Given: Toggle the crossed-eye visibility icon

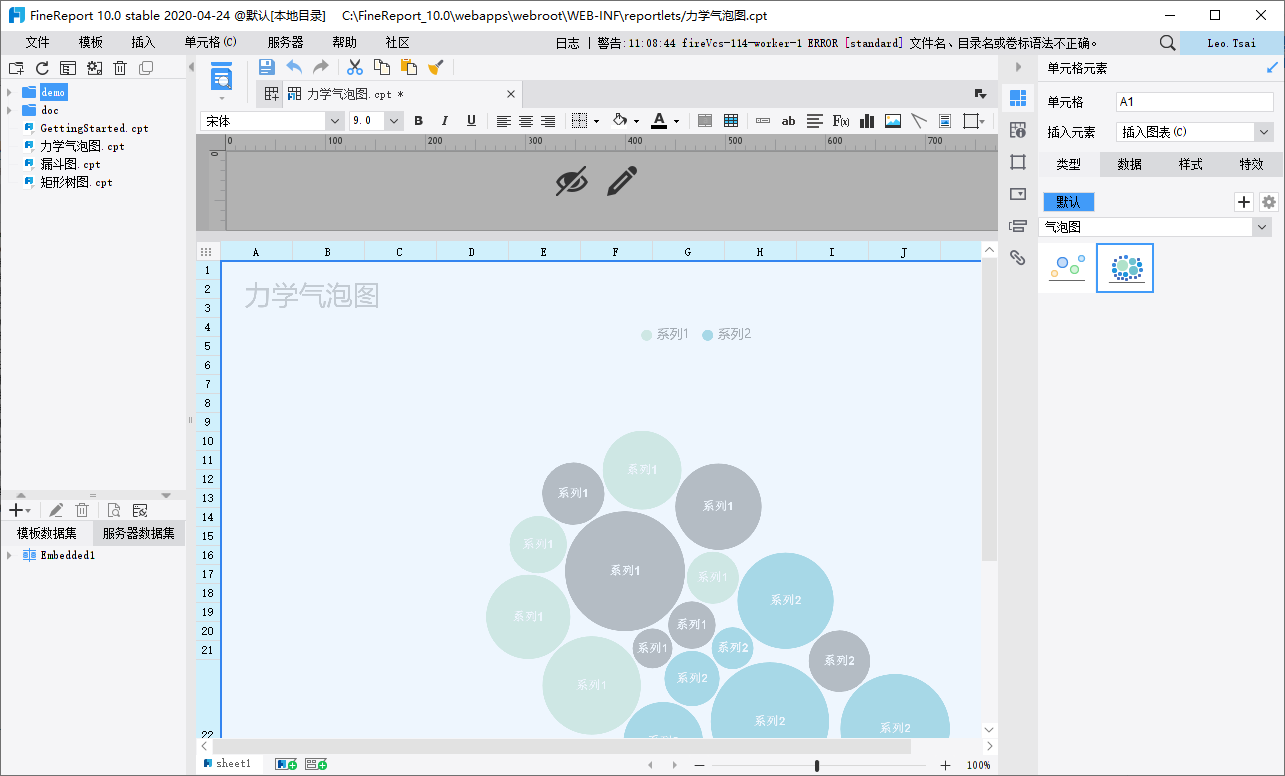Looking at the screenshot, I should [x=572, y=181].
